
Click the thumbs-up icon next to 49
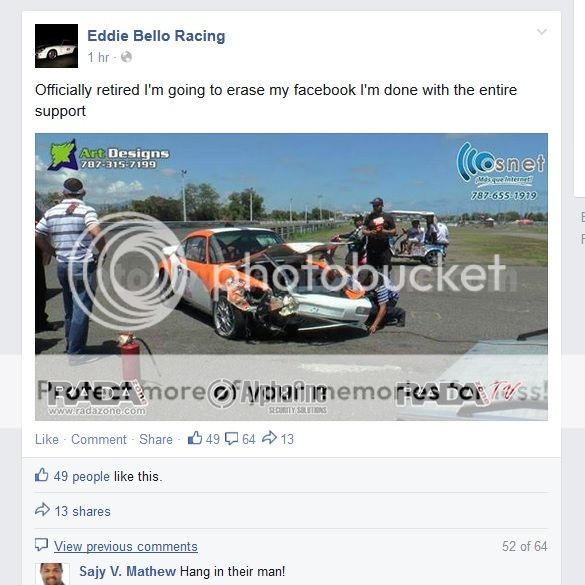pos(195,438)
